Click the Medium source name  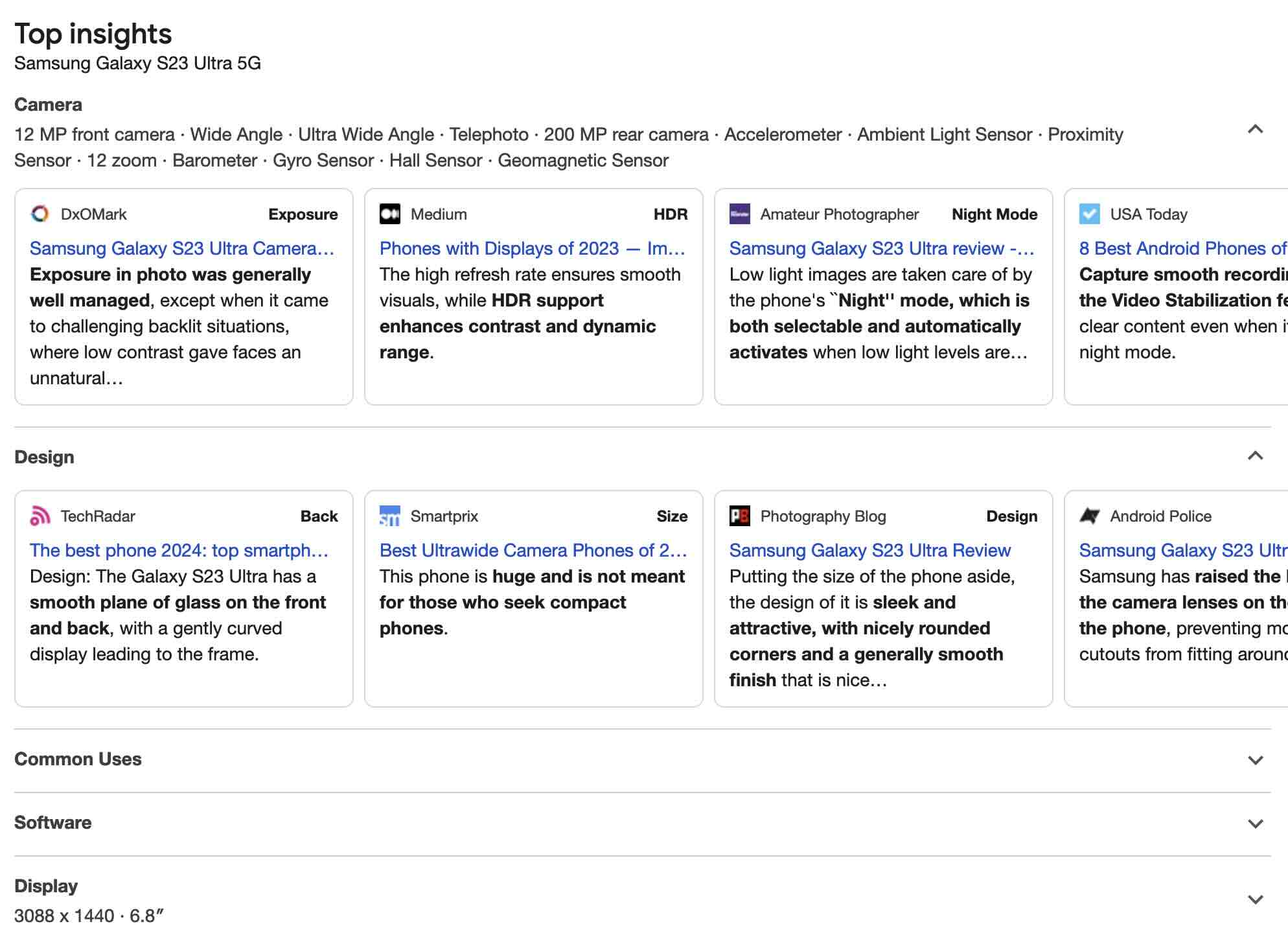pyautogui.click(x=439, y=214)
